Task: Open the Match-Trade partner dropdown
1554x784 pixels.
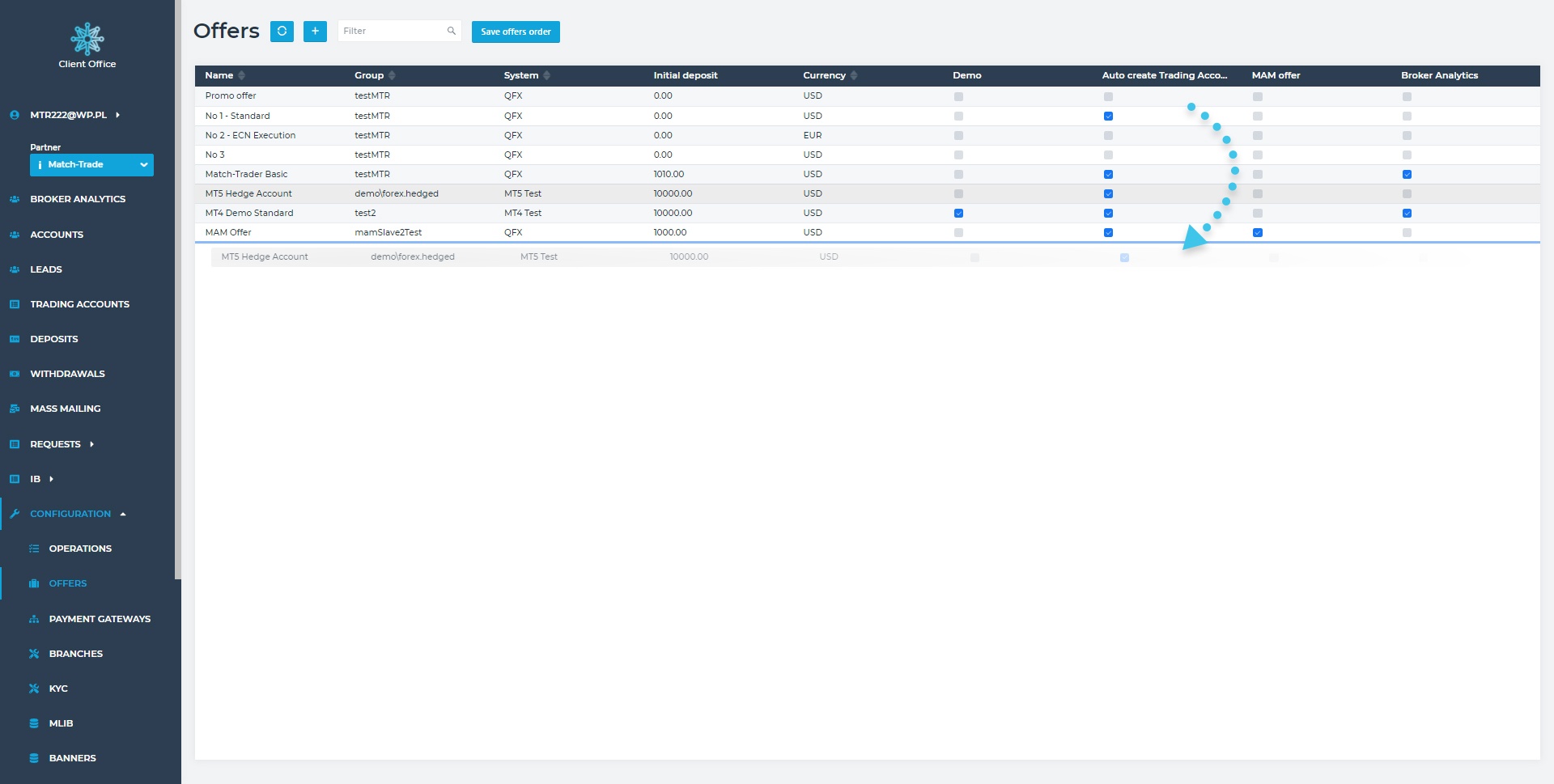Action: [91, 165]
